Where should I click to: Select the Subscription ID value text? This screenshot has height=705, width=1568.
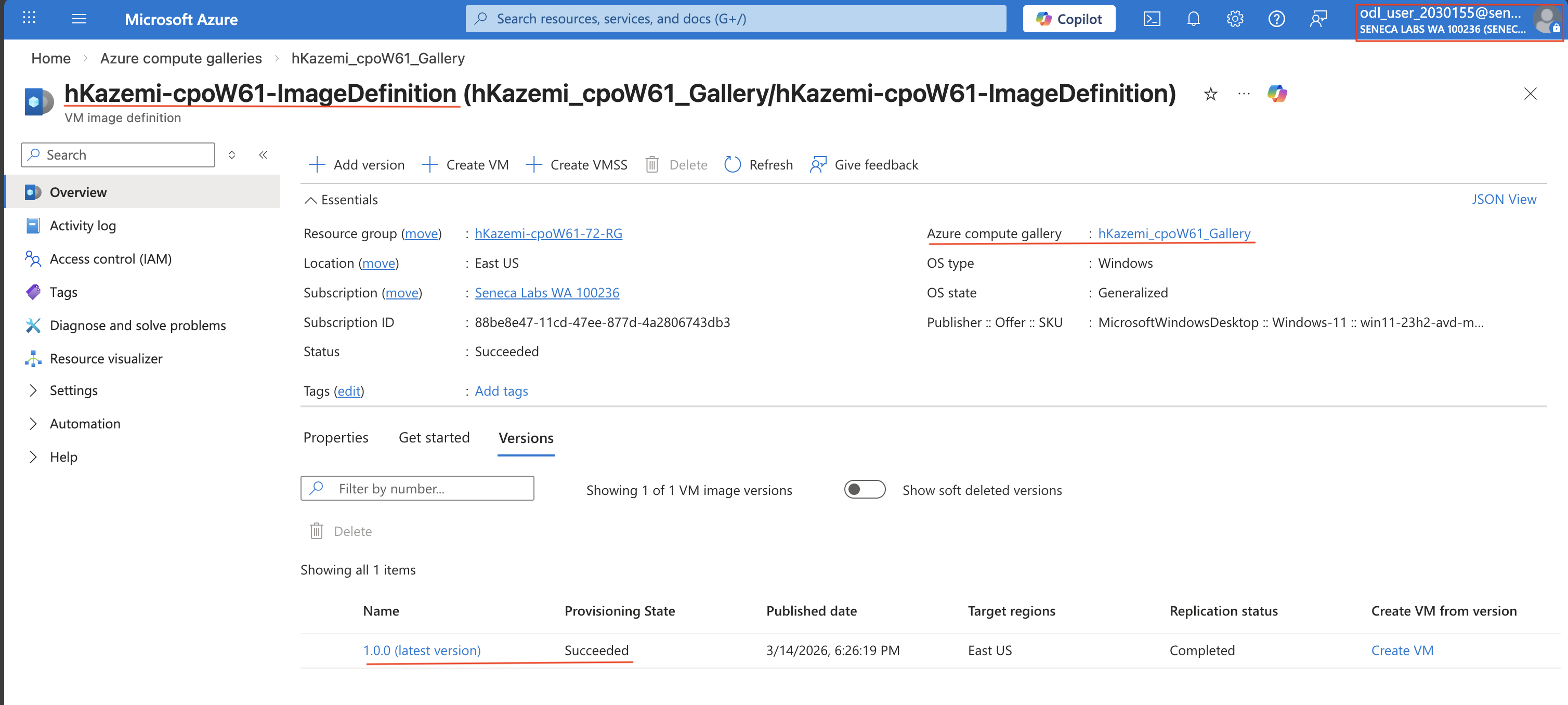(602, 322)
